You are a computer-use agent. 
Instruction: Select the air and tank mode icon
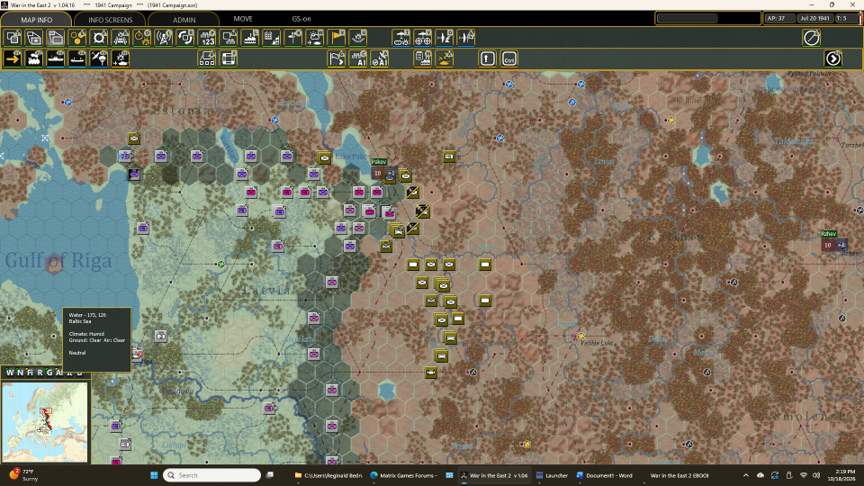click(x=121, y=58)
